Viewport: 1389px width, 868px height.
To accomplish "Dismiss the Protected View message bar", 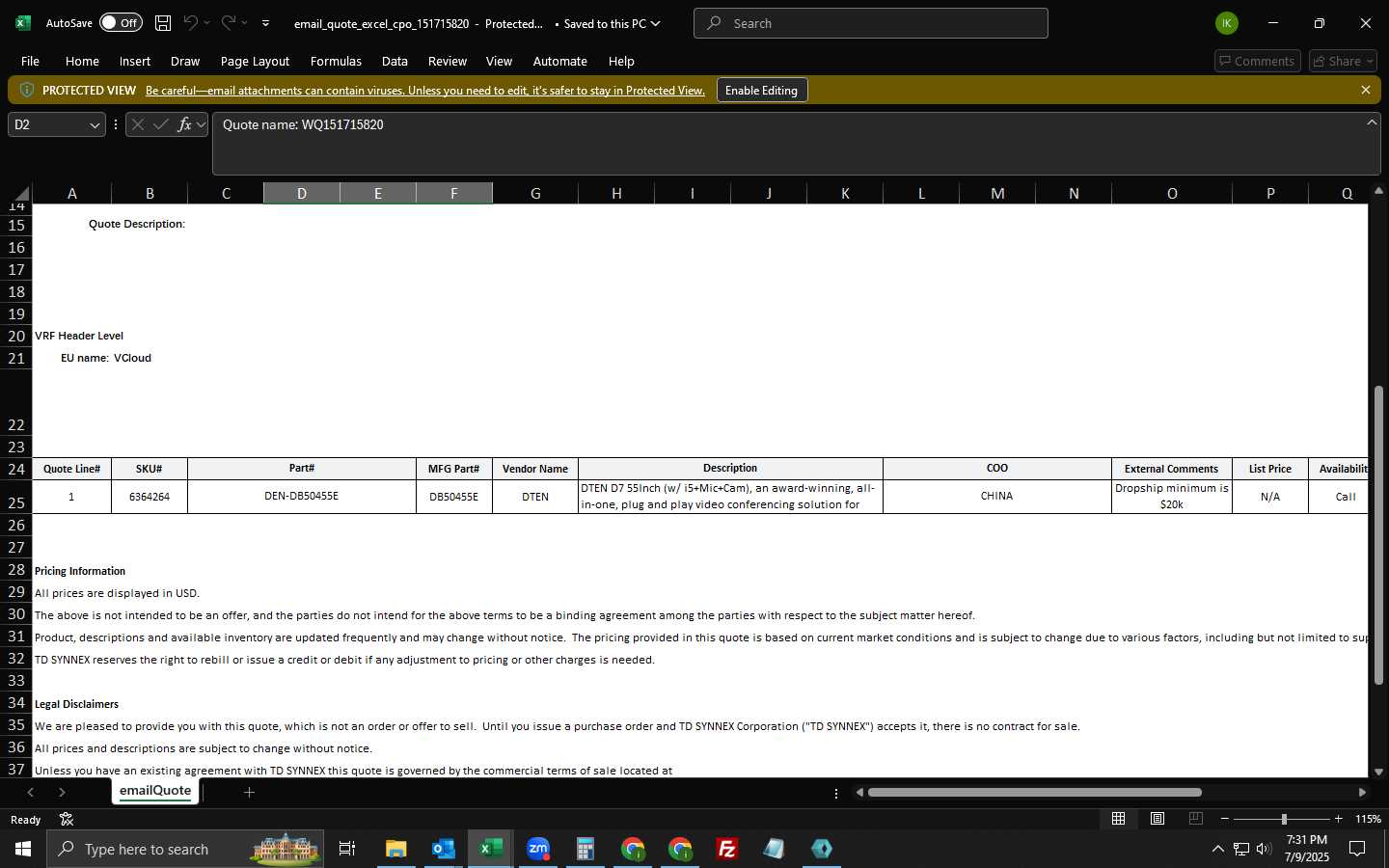I will coord(1366,90).
